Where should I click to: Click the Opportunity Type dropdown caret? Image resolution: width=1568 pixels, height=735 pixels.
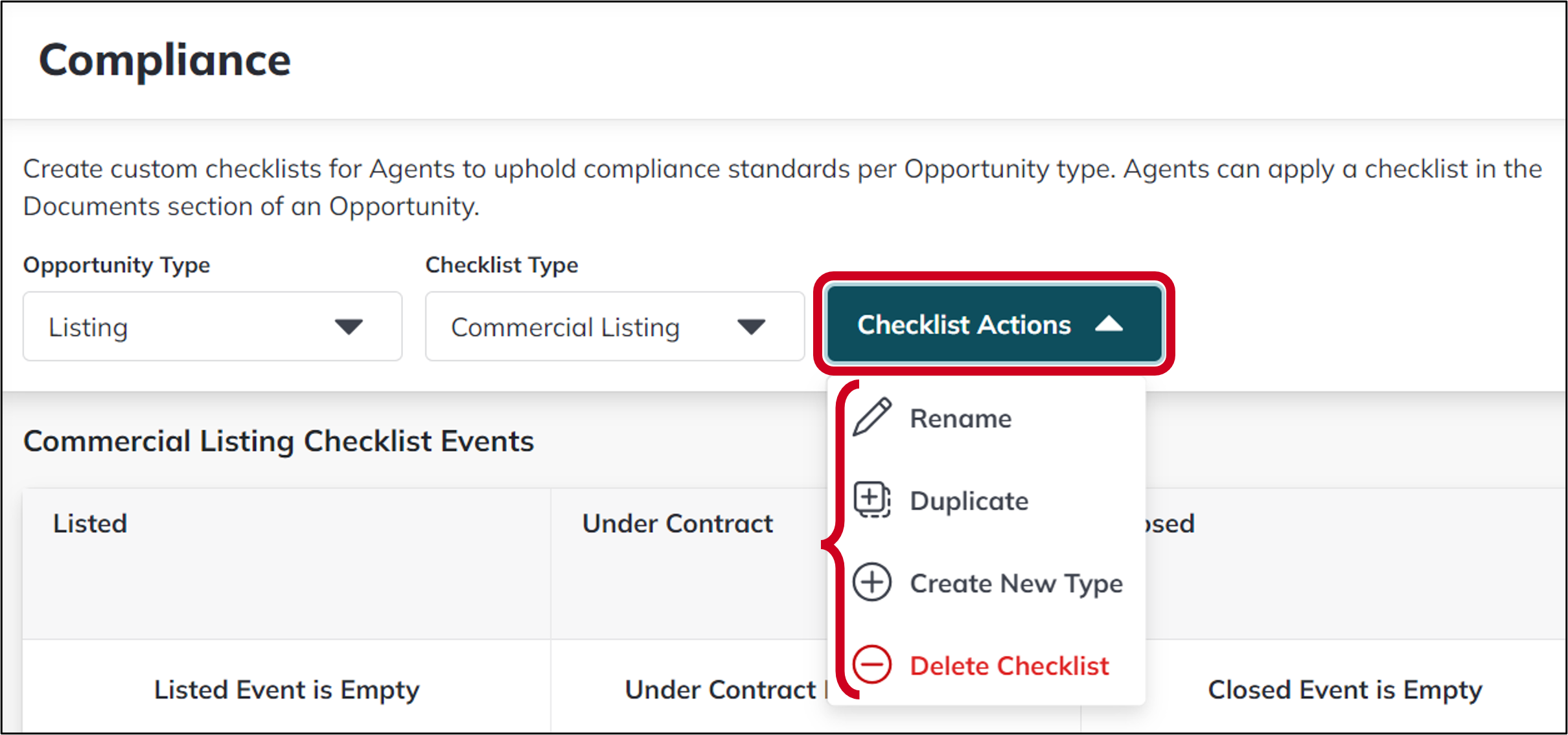click(349, 326)
